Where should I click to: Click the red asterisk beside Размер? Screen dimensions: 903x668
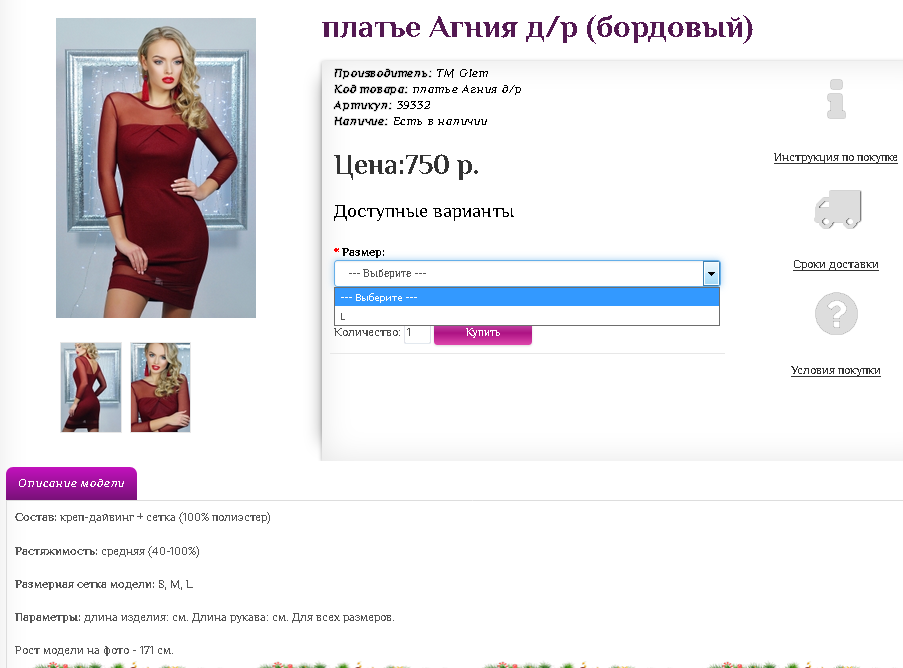coord(335,252)
